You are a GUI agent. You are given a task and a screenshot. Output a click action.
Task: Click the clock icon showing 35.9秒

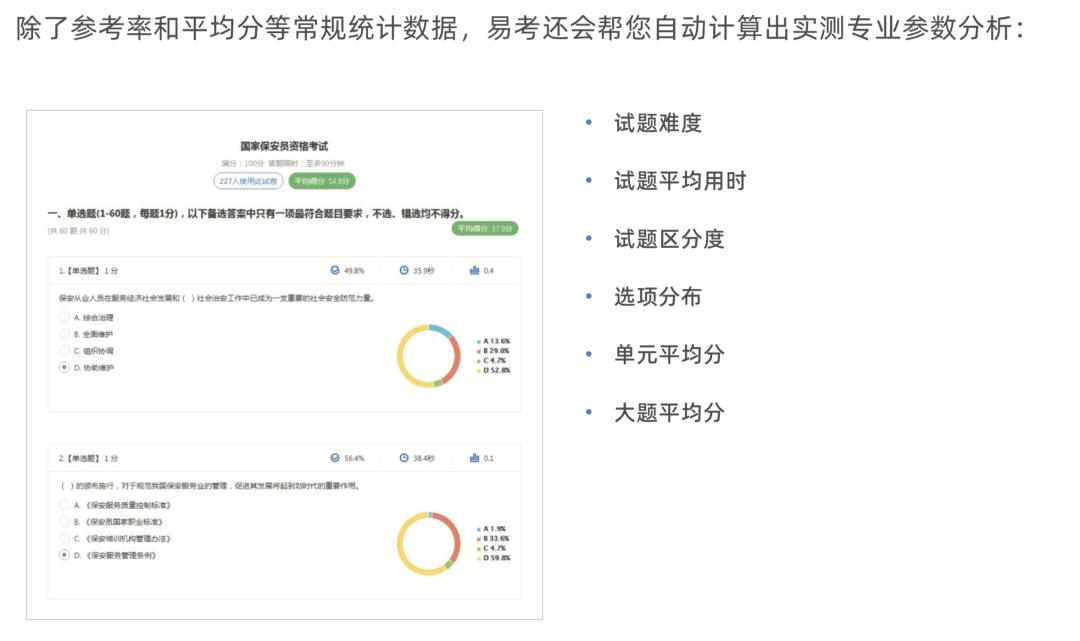point(404,270)
